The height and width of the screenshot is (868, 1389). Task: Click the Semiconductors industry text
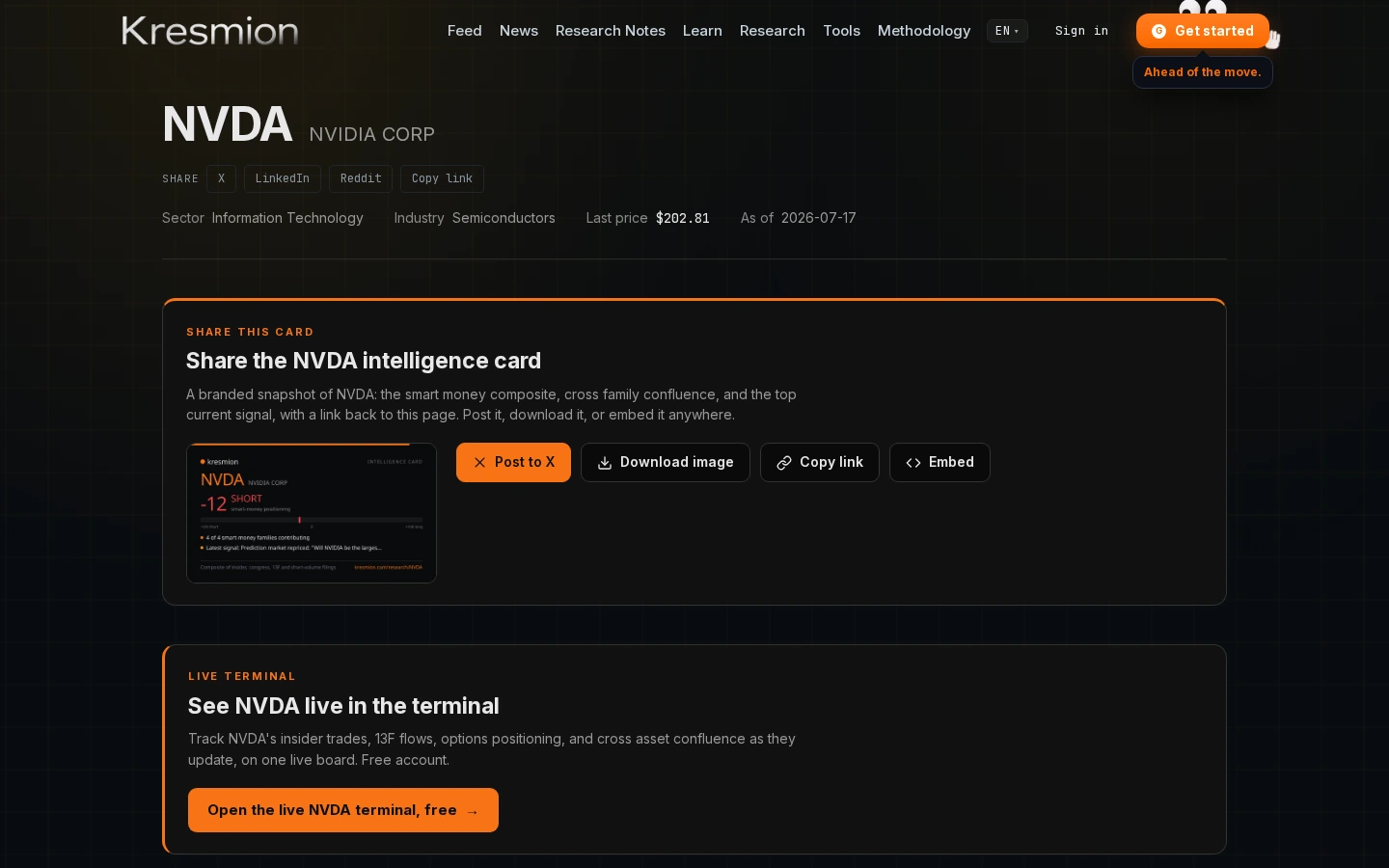click(x=504, y=218)
